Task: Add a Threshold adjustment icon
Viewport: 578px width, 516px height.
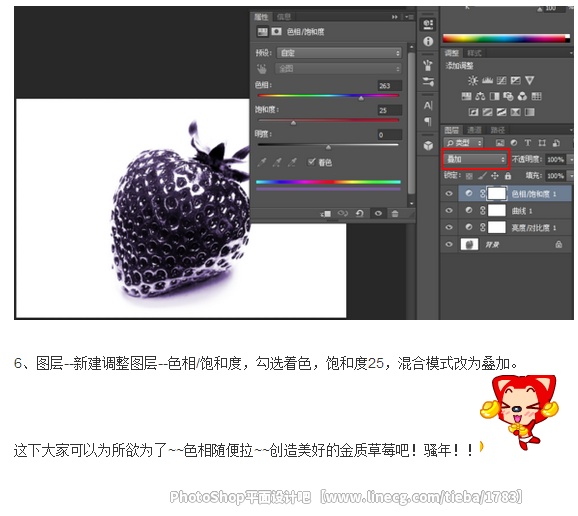Action: [501, 112]
